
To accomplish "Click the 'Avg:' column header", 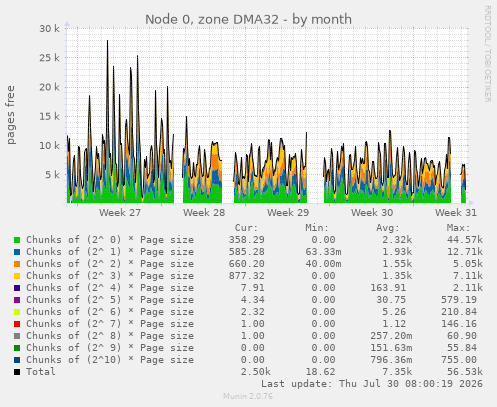I will tap(388, 228).
